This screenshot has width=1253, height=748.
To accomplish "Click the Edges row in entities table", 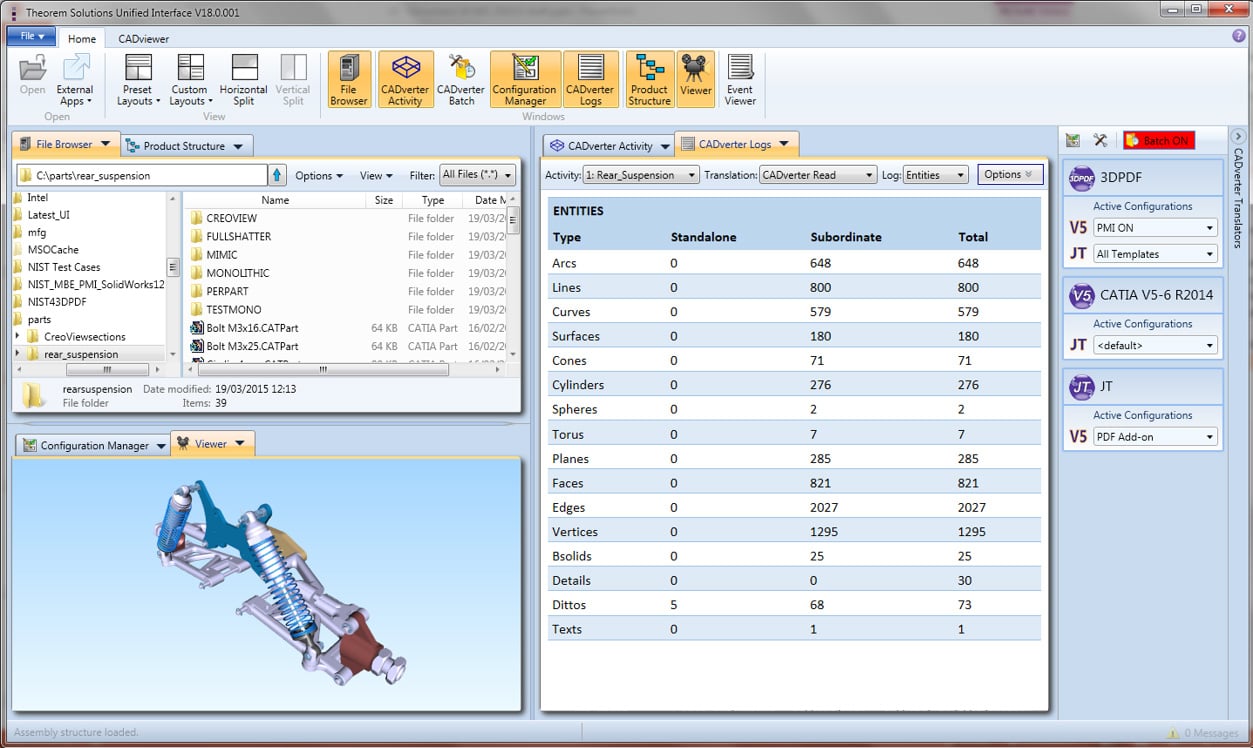I will (x=794, y=507).
